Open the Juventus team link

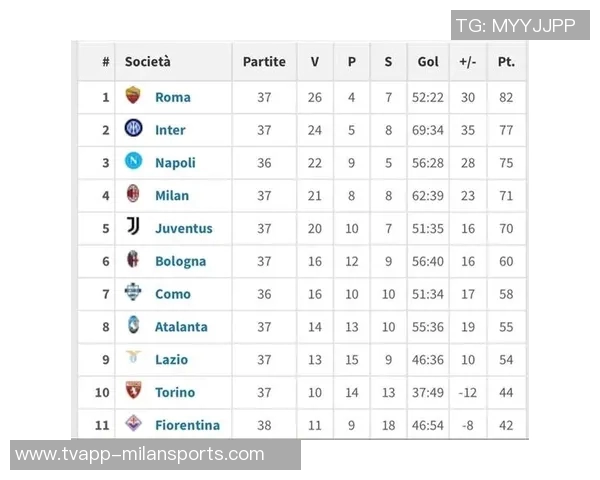[184, 228]
